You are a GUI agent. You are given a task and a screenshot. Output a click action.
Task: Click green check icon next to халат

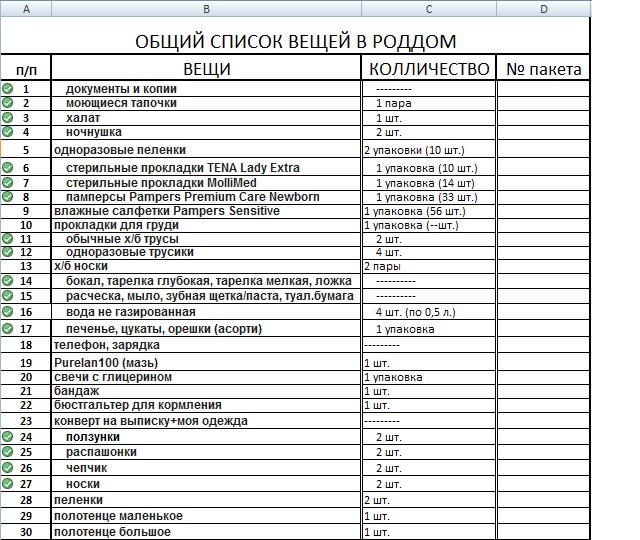coord(7,118)
